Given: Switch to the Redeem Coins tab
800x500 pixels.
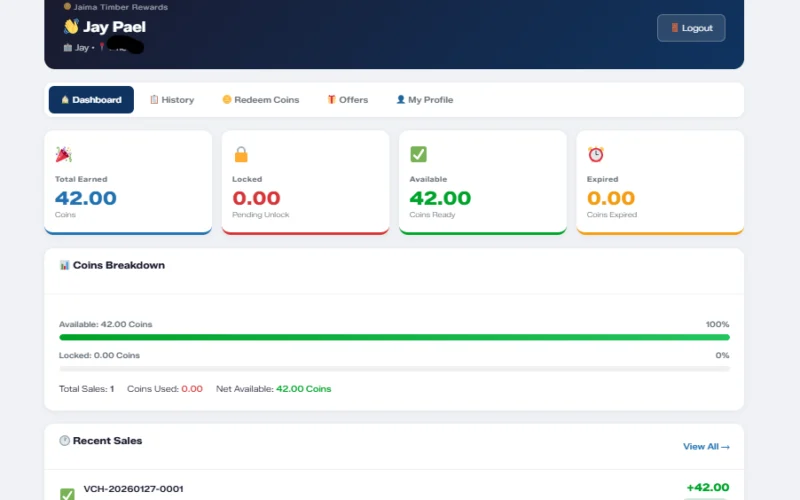Looking at the screenshot, I should (x=260, y=100).
